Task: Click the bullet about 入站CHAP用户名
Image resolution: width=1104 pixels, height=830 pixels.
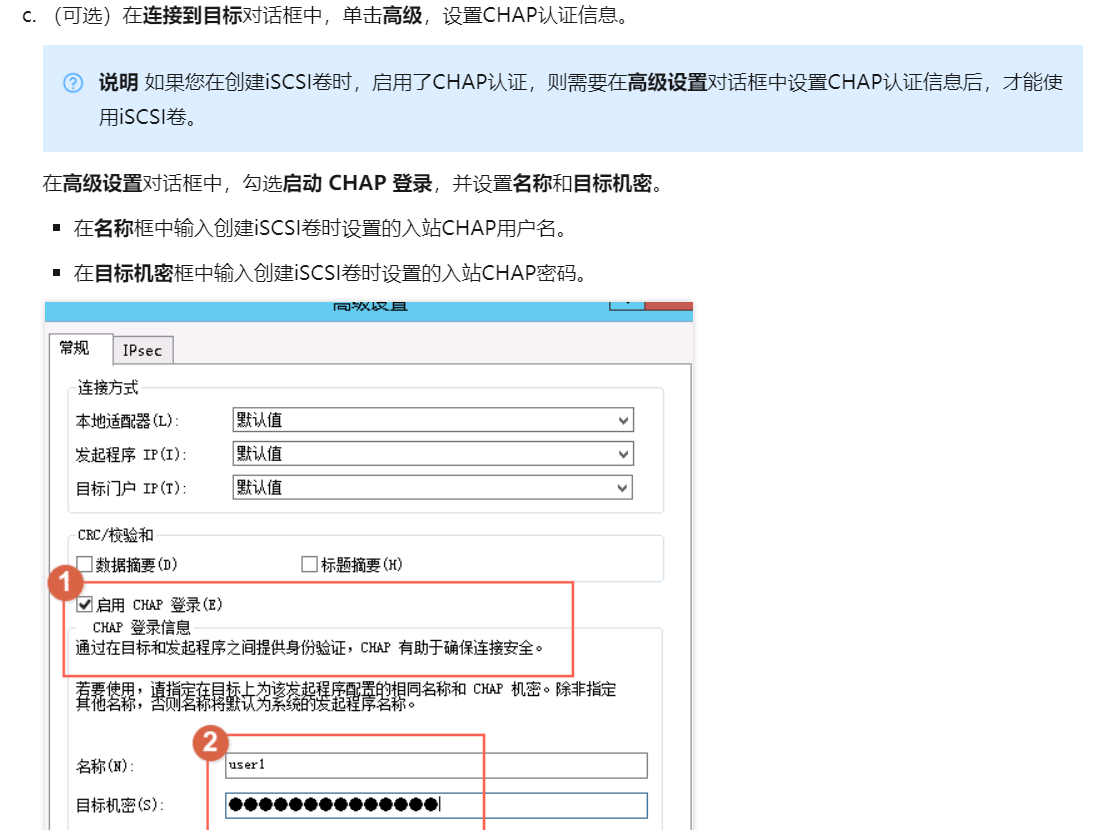Action: click(321, 228)
